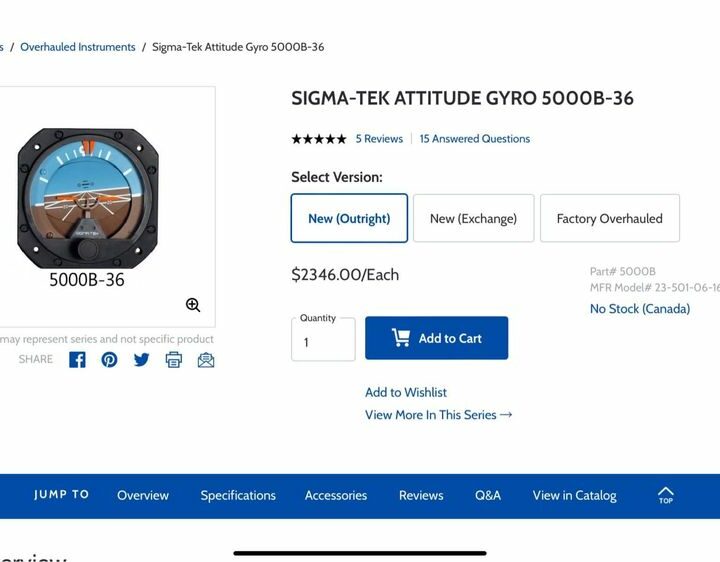This screenshot has width=720, height=562.
Task: Share product via email icon
Action: click(206, 360)
